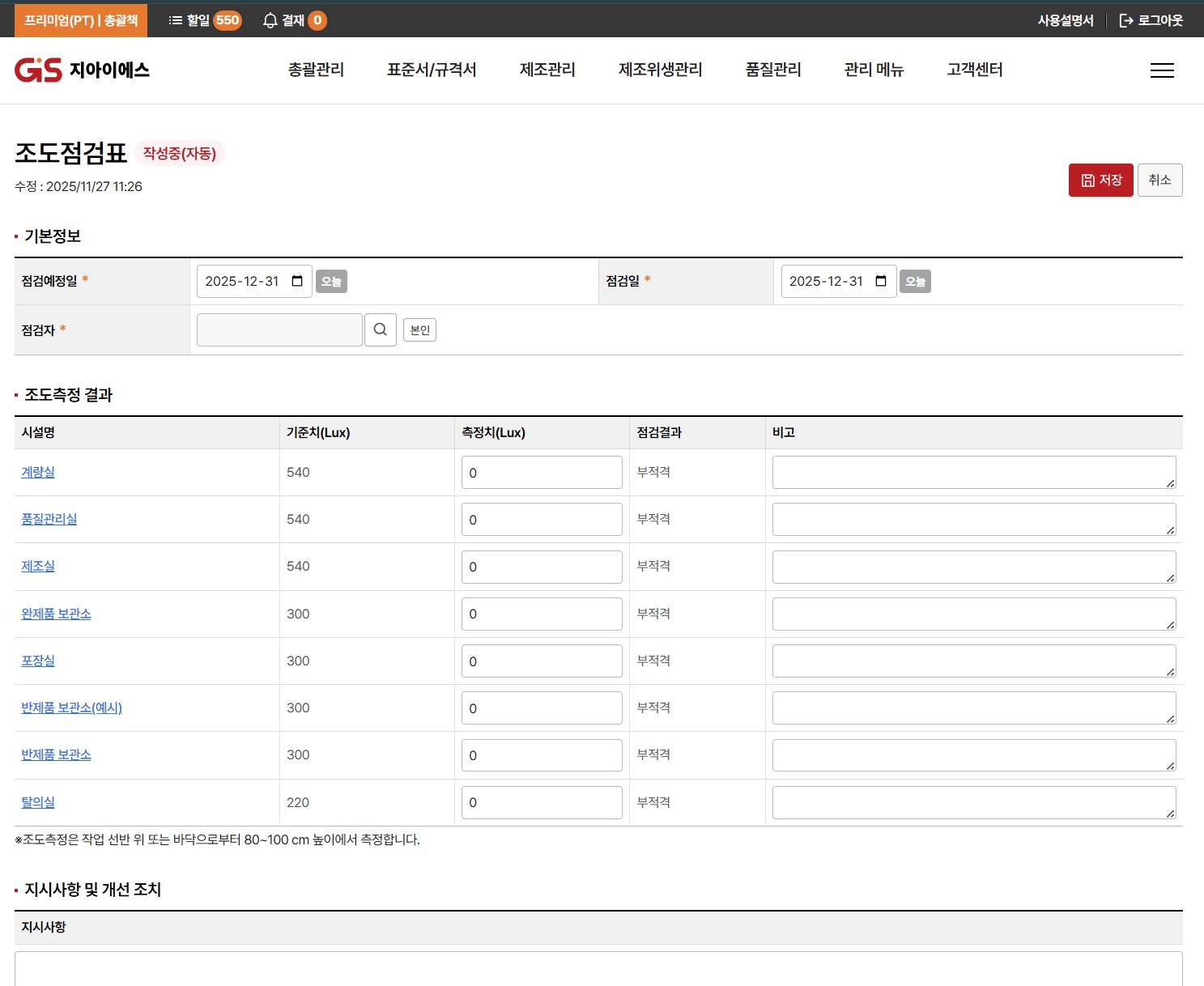Screen dimensions: 1204x986
Task: Open the 품질관리실 facility link
Action: pos(49,519)
